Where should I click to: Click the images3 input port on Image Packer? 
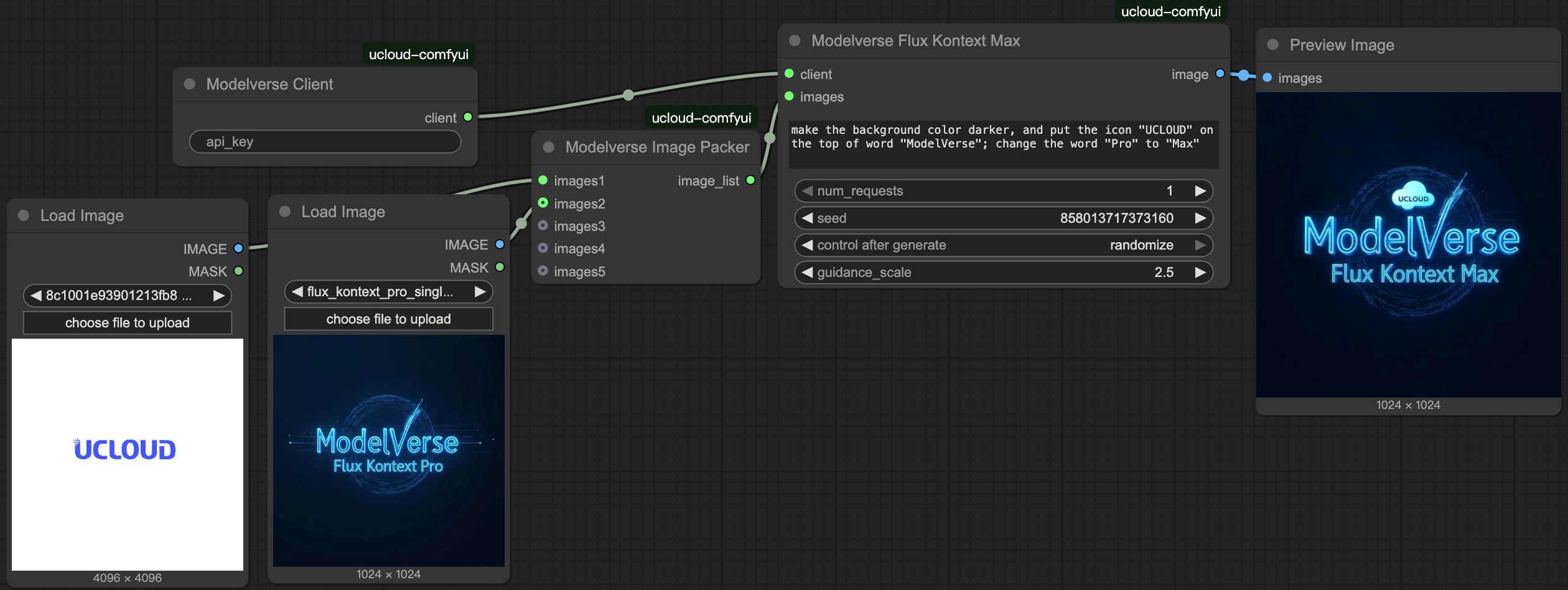point(543,225)
